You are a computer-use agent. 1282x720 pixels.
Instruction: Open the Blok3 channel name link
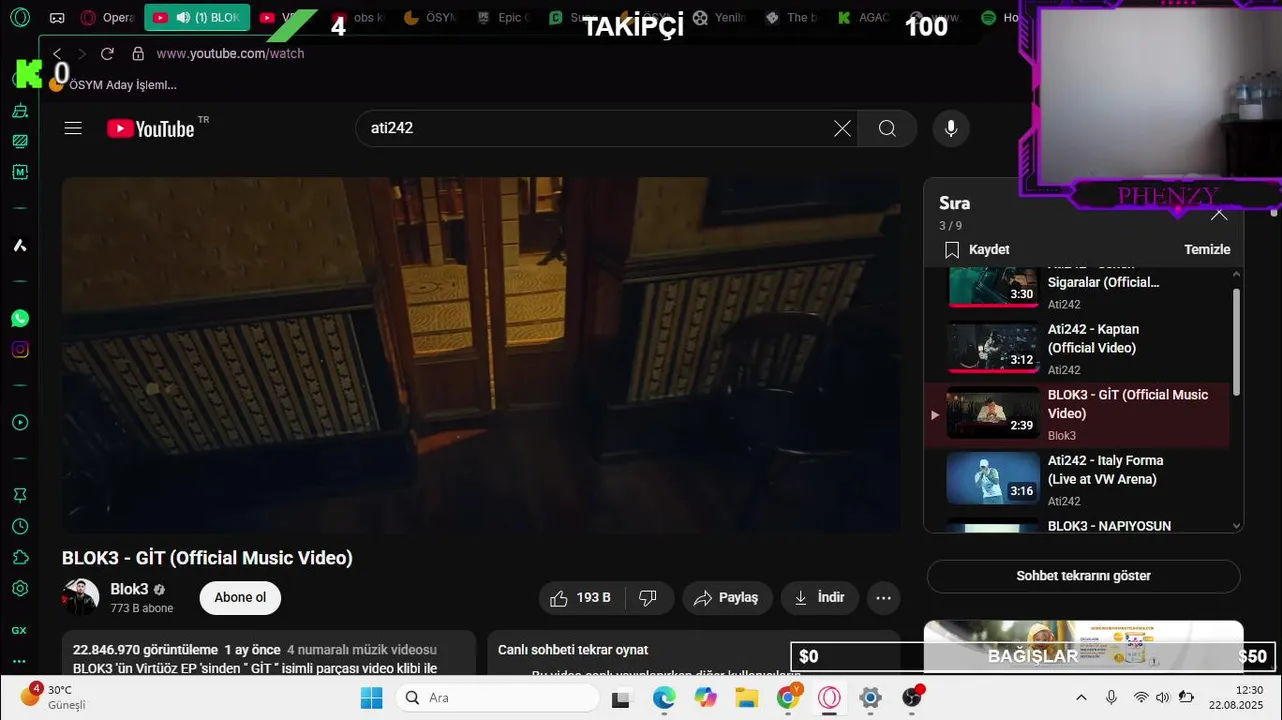coord(129,589)
